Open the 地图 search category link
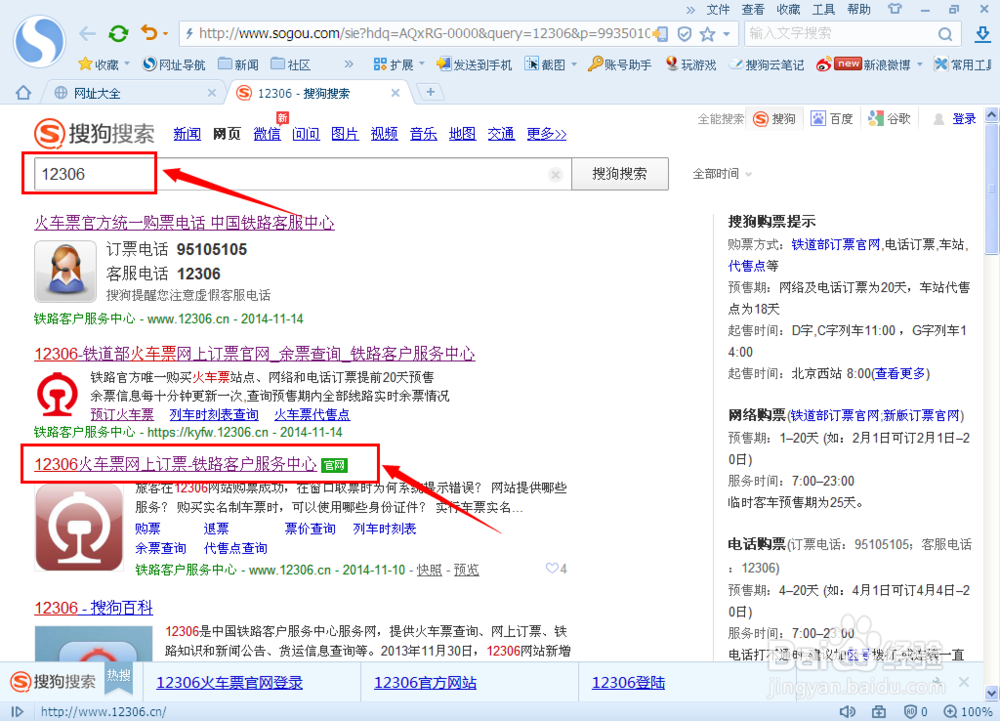Image resolution: width=1000 pixels, height=721 pixels. click(462, 134)
